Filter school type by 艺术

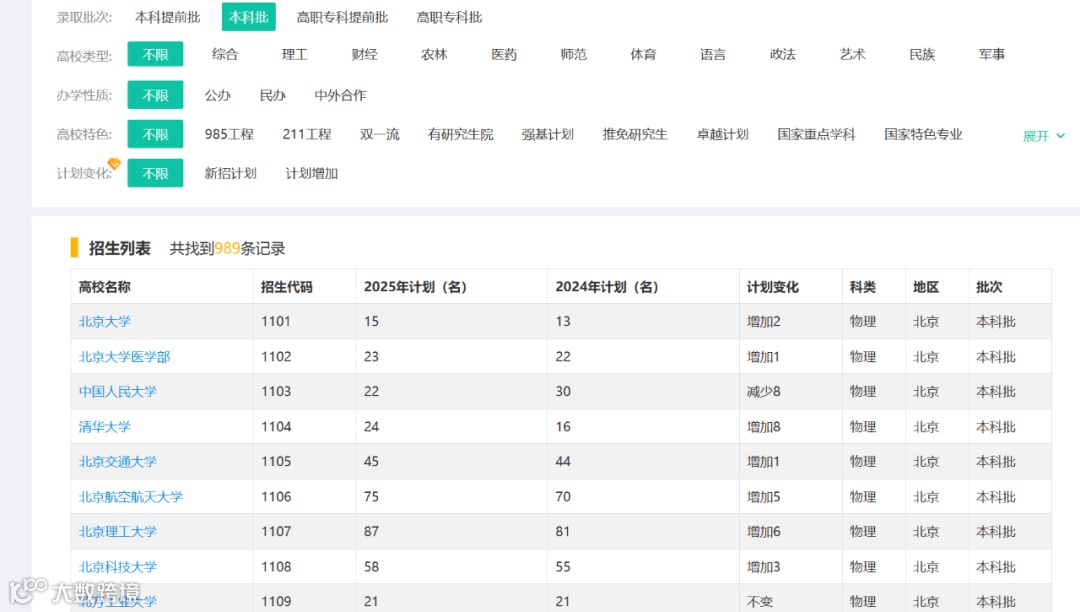tap(853, 54)
